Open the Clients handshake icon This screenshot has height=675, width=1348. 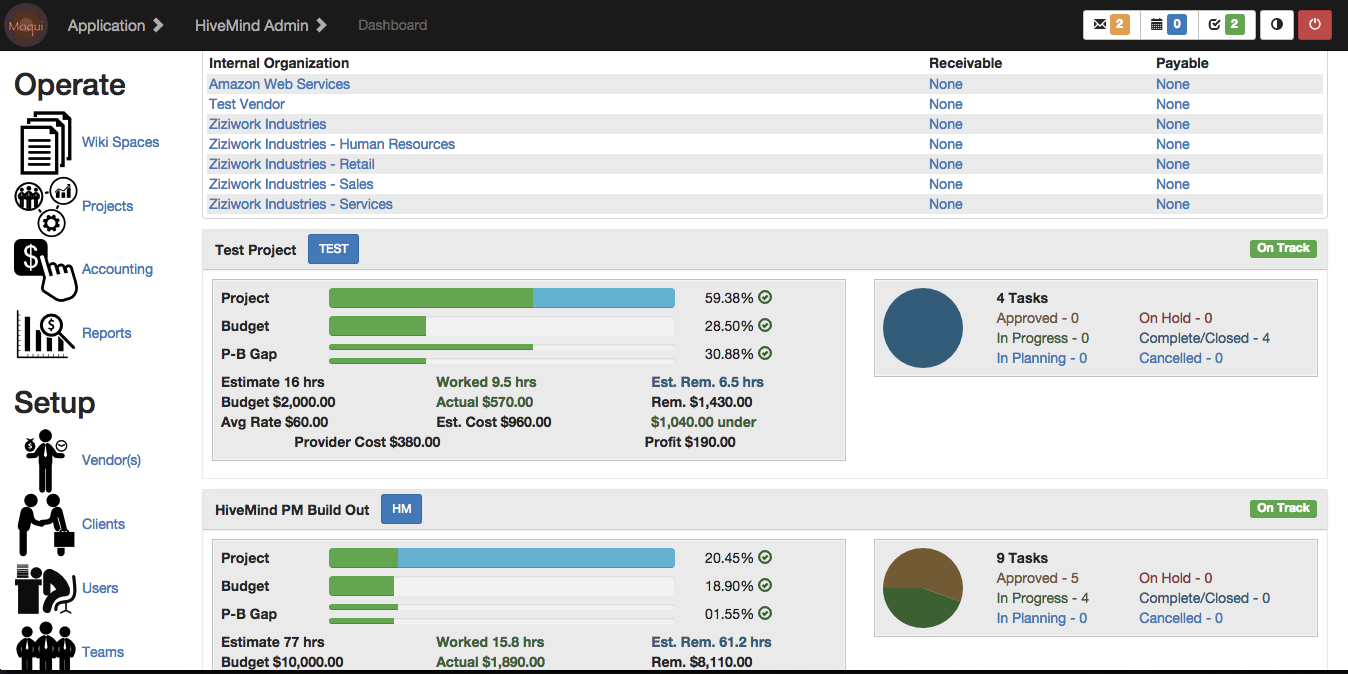46,524
